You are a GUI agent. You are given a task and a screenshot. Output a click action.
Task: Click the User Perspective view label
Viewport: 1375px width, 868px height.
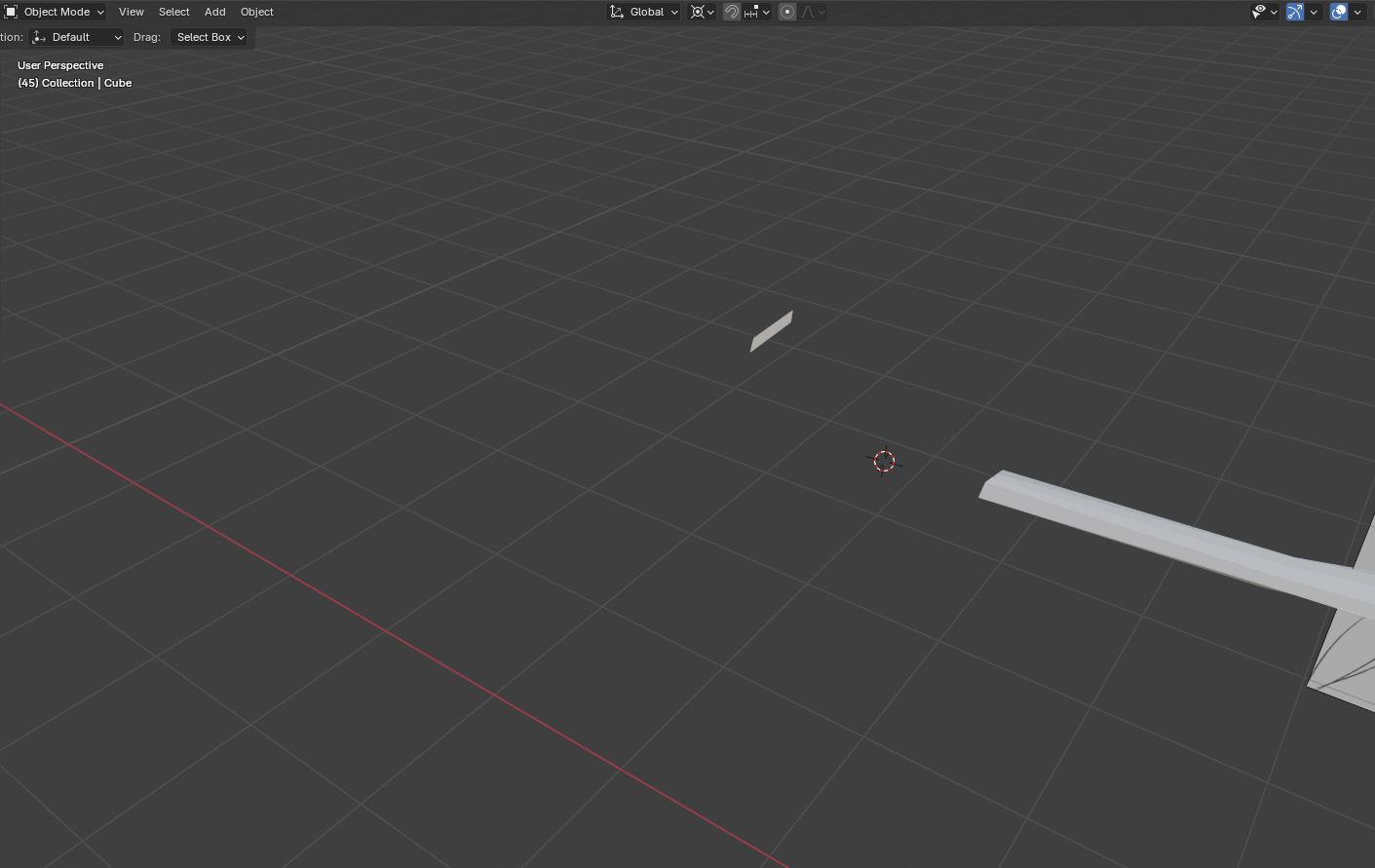[60, 65]
